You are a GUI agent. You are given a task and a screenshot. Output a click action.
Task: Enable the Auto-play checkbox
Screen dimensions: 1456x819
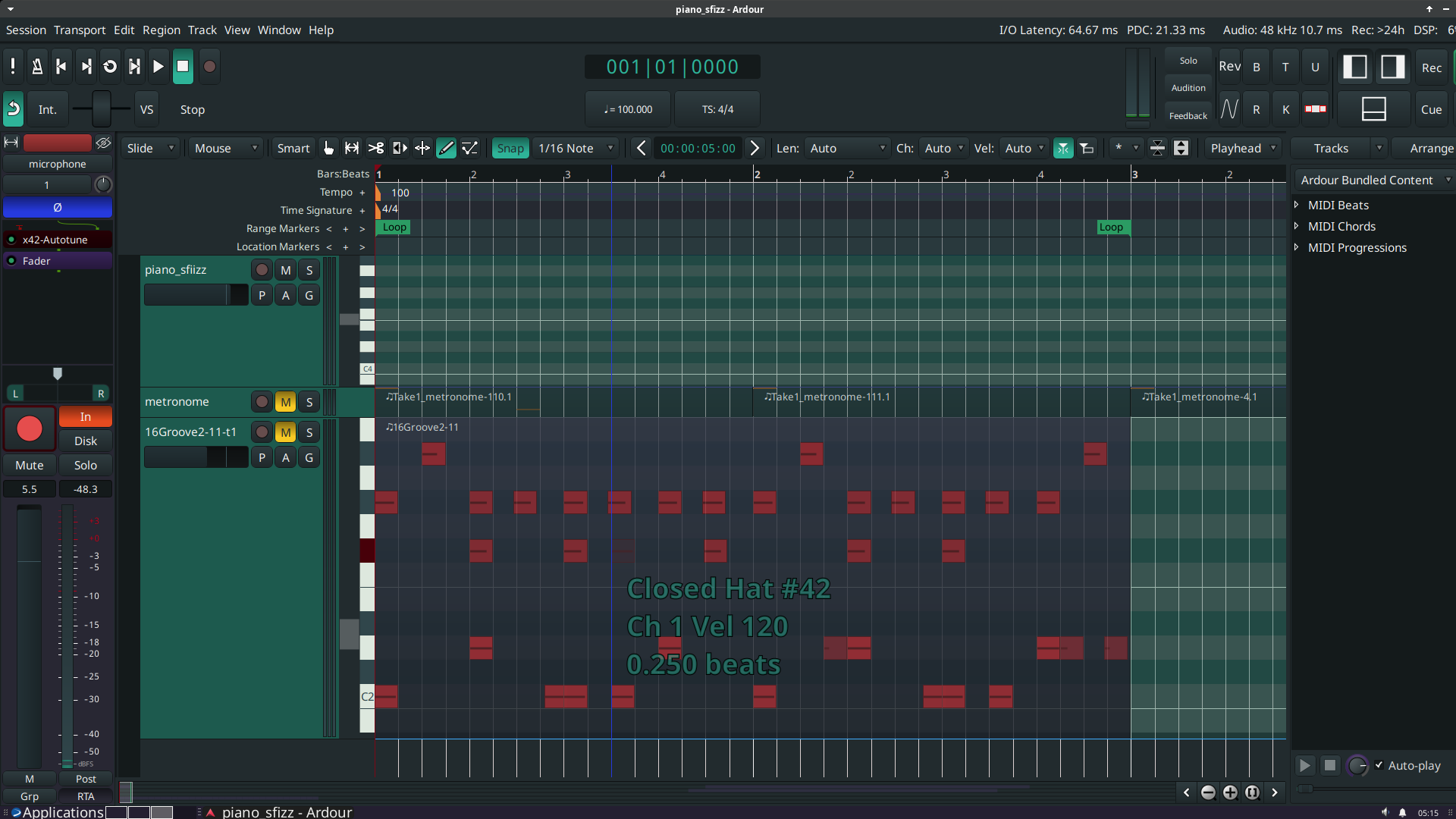click(1379, 765)
